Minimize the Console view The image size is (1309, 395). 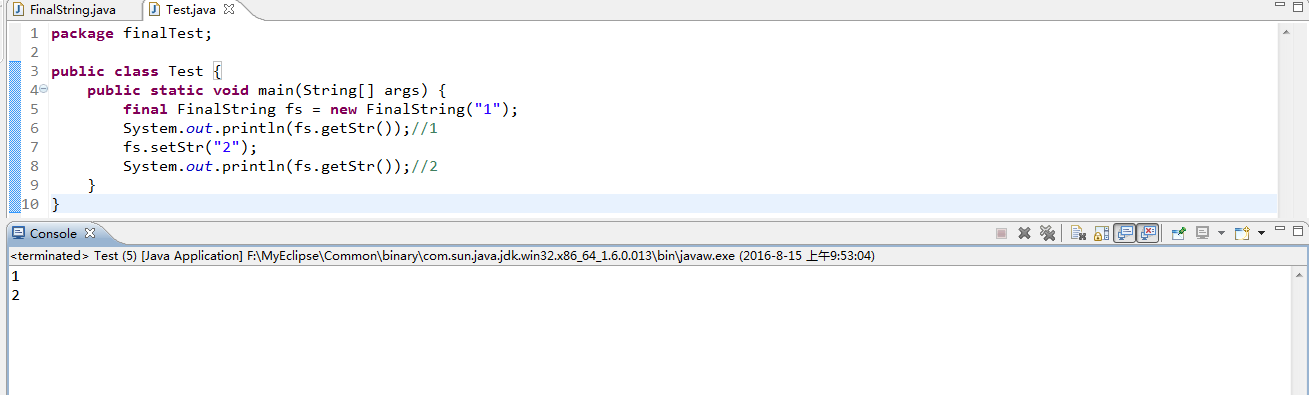(1279, 229)
